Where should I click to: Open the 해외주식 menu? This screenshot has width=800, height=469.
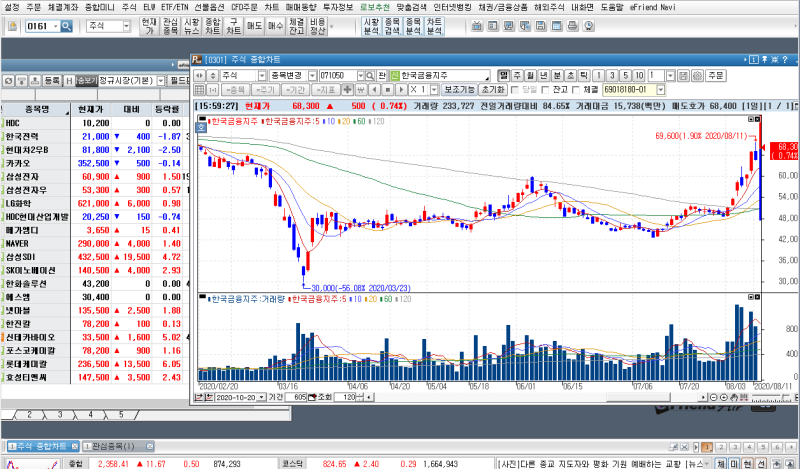point(549,7)
